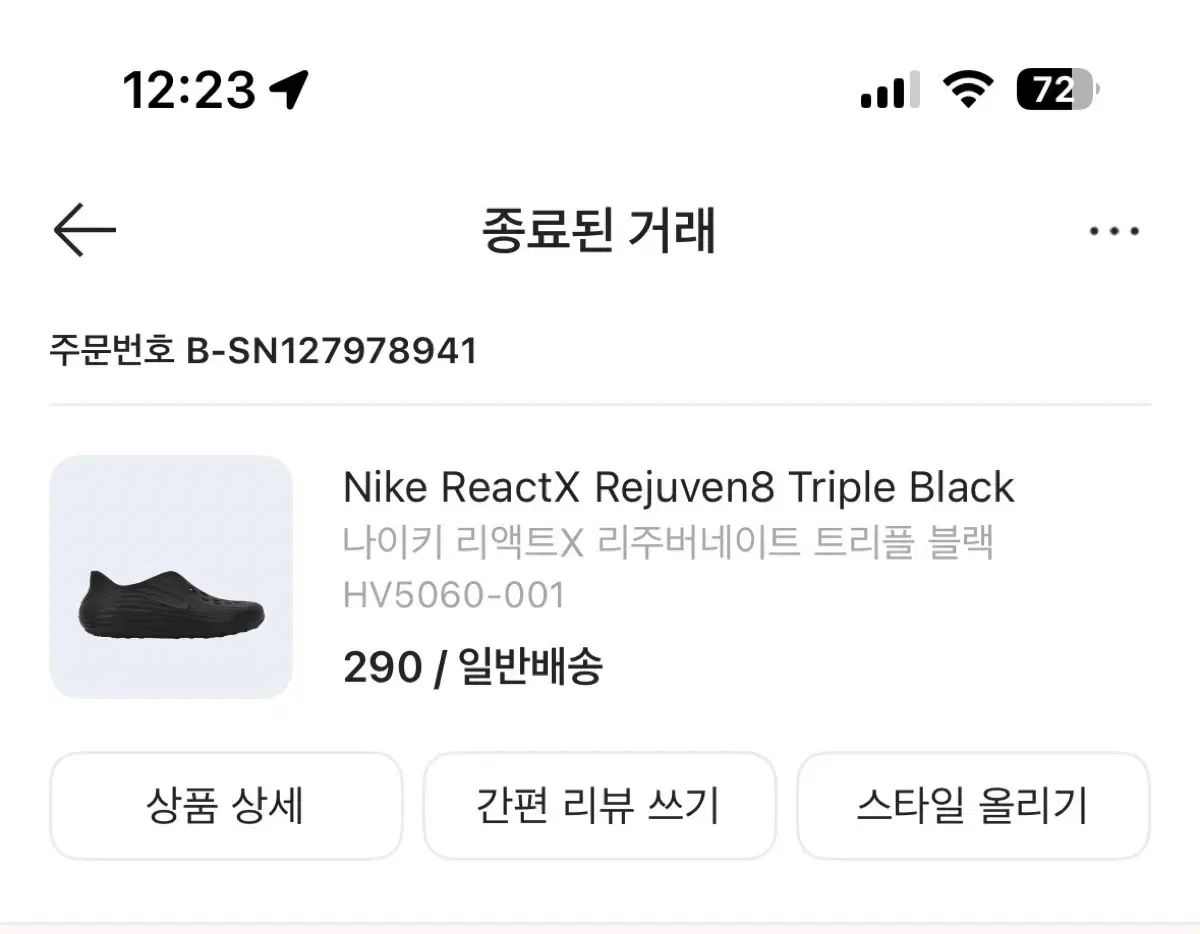Tap the size 290 text
The width and height of the screenshot is (1200, 934).
pyautogui.click(x=382, y=667)
